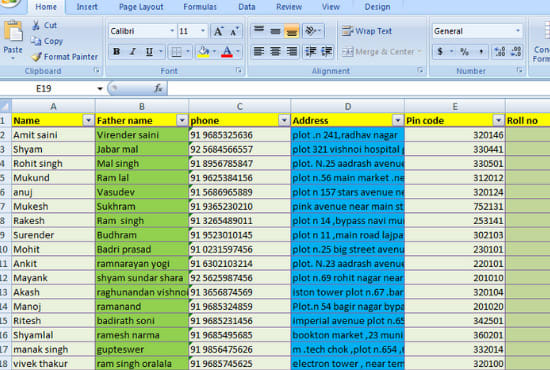Open the Father name filter dropdown
This screenshot has height=370, width=550.
182,120
